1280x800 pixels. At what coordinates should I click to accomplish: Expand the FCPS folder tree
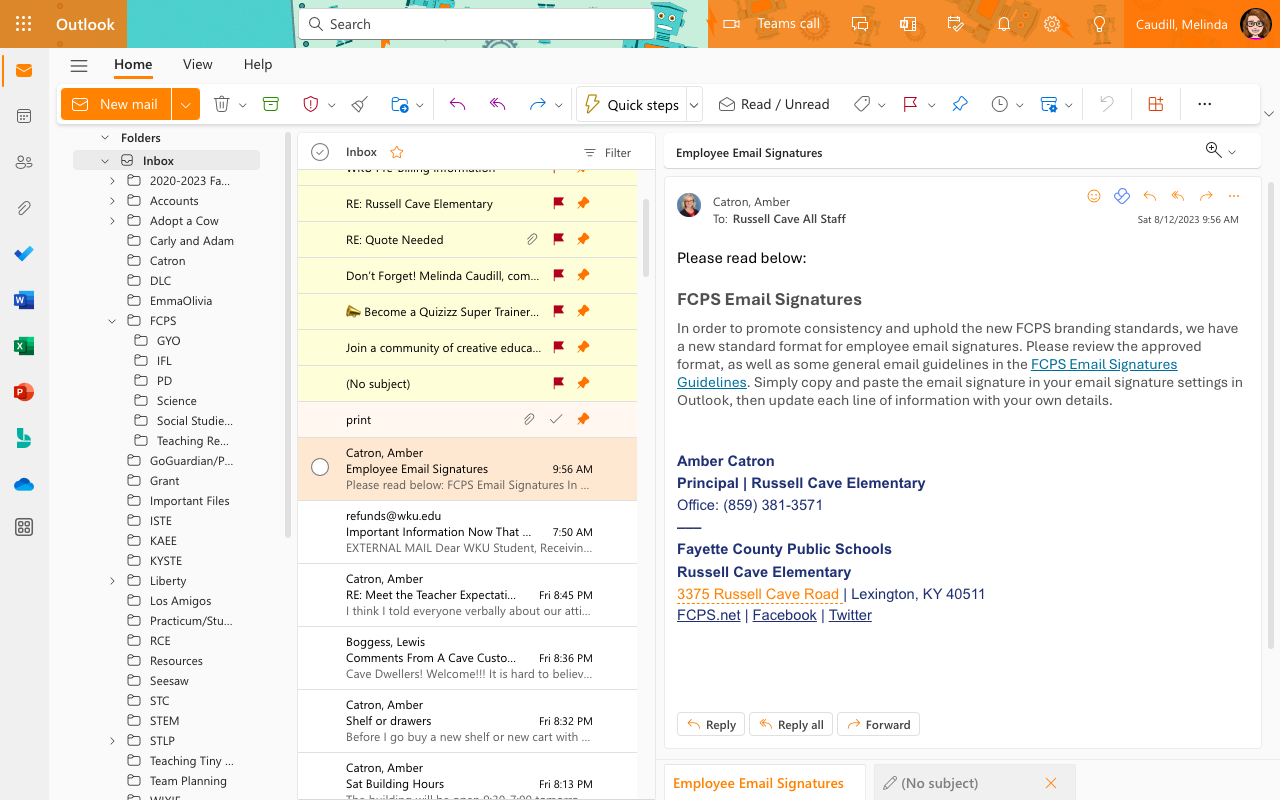(112, 321)
